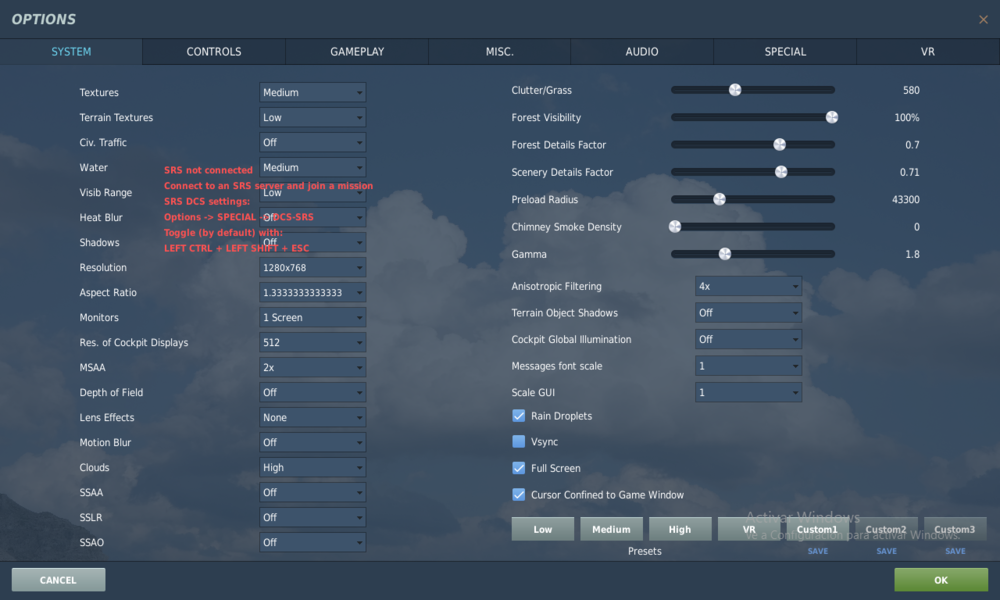Open Res. of Cockpit Displays dropdown
Image resolution: width=1000 pixels, height=600 pixels.
[x=312, y=342]
